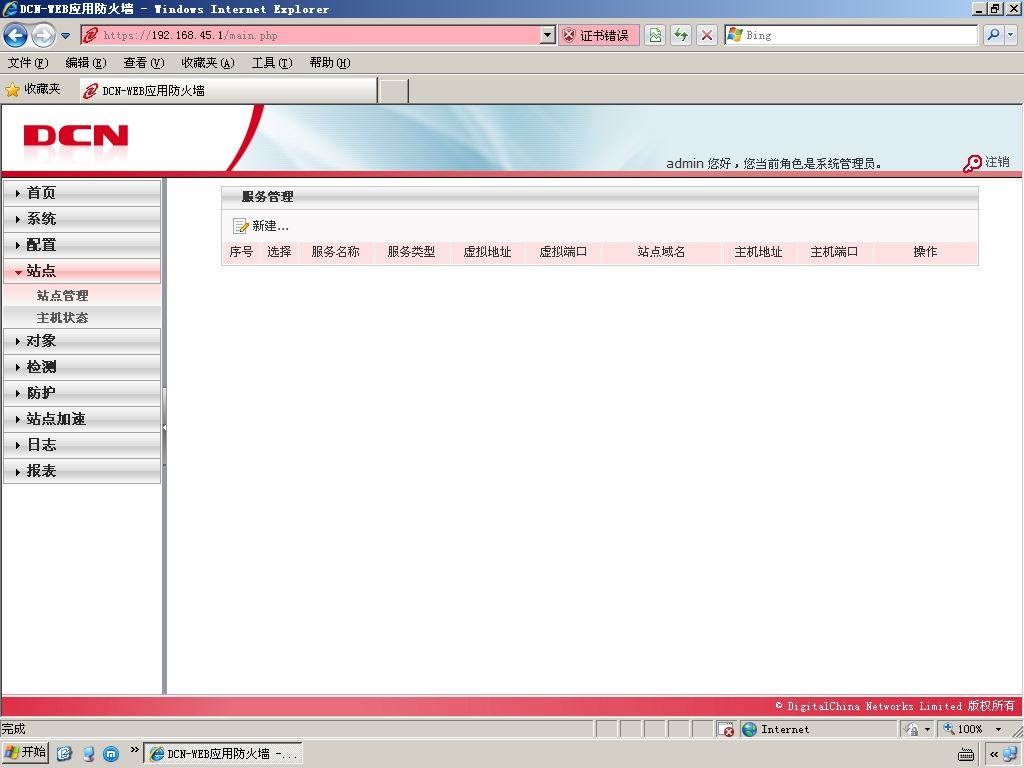Screen dimensions: 1024x768
Task: Click the compatibility view page icon
Action: click(x=655, y=35)
